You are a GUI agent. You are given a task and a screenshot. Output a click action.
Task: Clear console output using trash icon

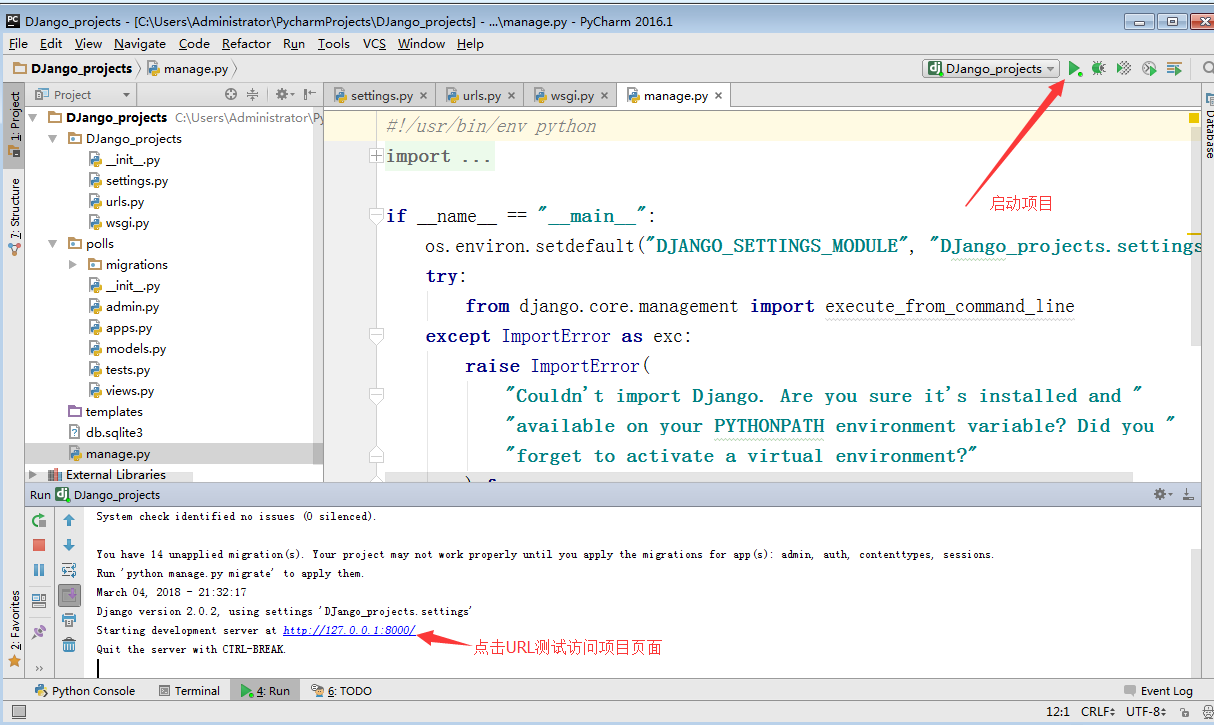69,645
